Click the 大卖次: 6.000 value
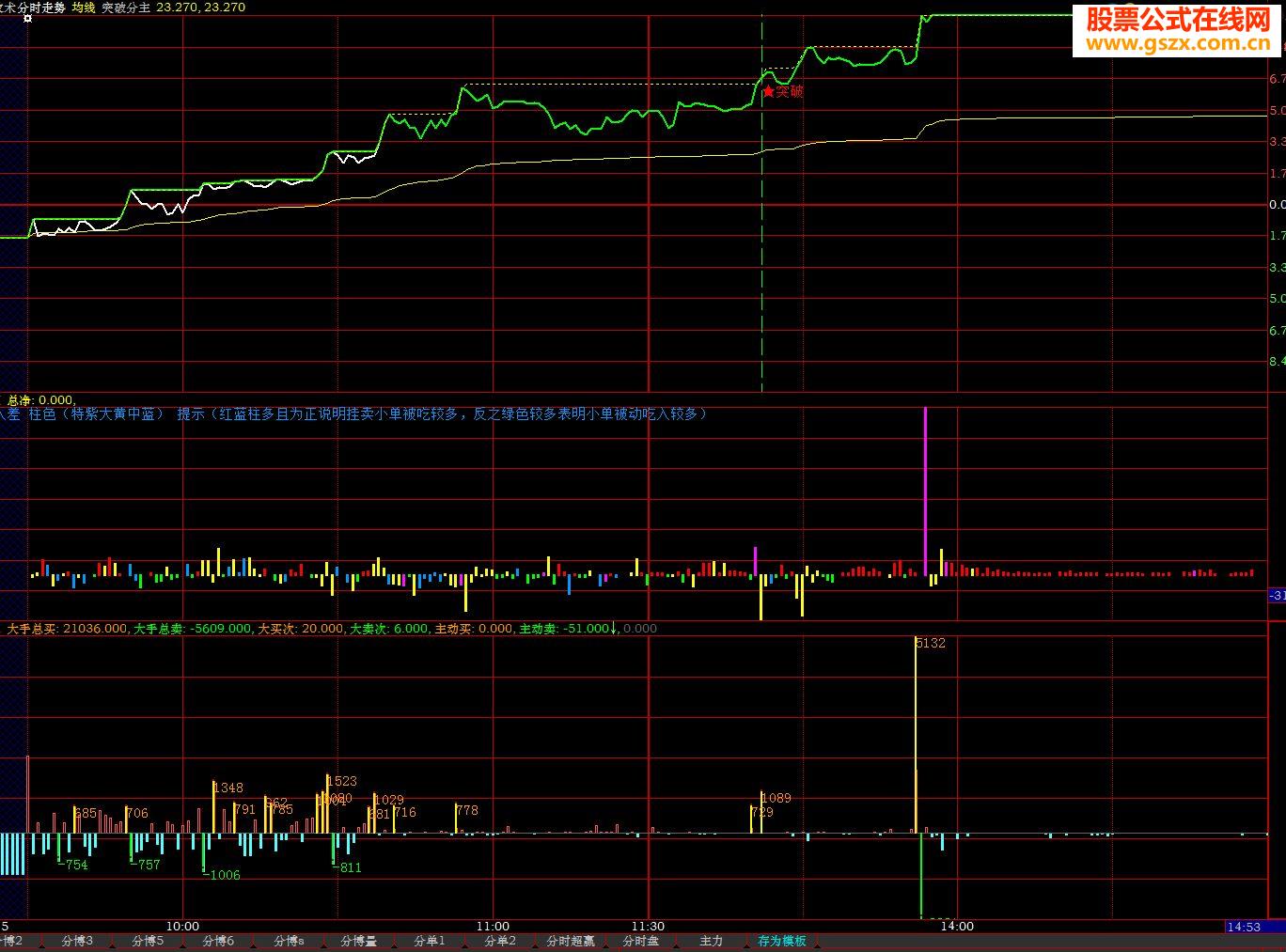The height and width of the screenshot is (952, 1286). click(x=390, y=629)
